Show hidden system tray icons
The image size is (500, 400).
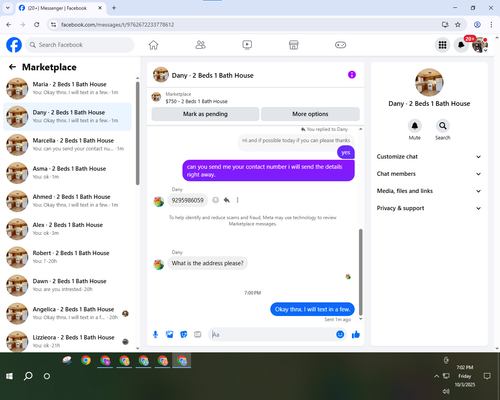436,376
